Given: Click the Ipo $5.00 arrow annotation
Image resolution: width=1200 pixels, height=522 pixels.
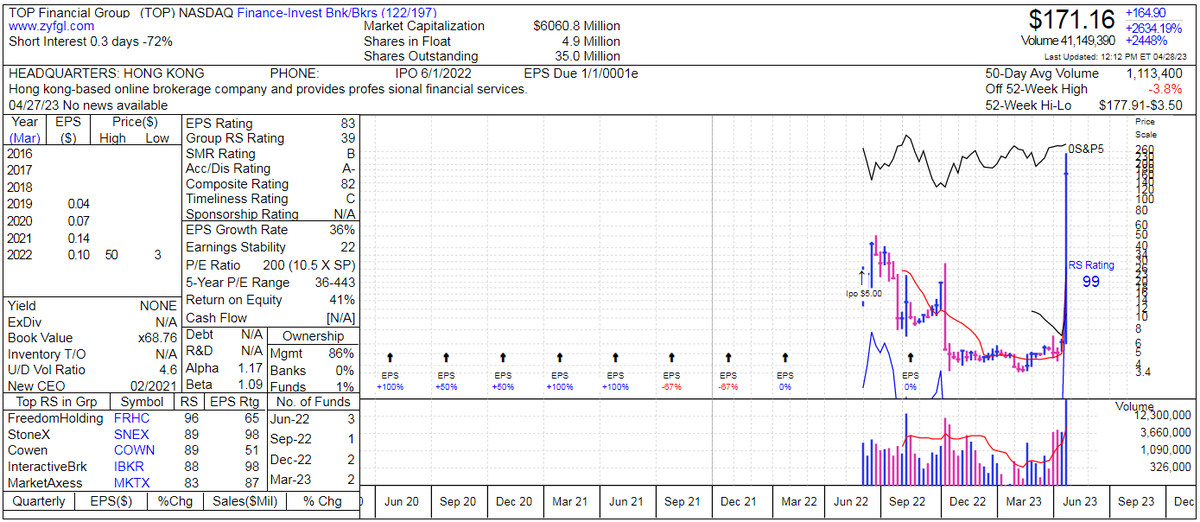Looking at the screenshot, I should (x=861, y=282).
